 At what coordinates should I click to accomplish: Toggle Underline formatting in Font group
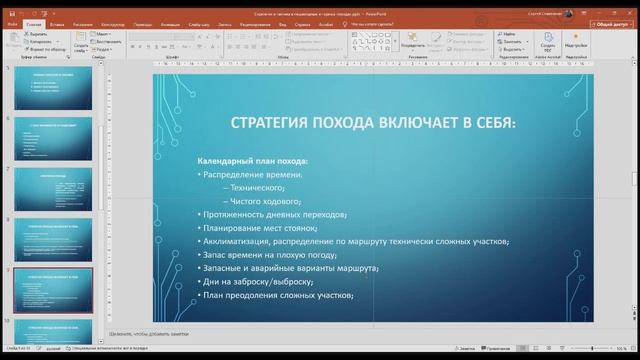[148, 47]
